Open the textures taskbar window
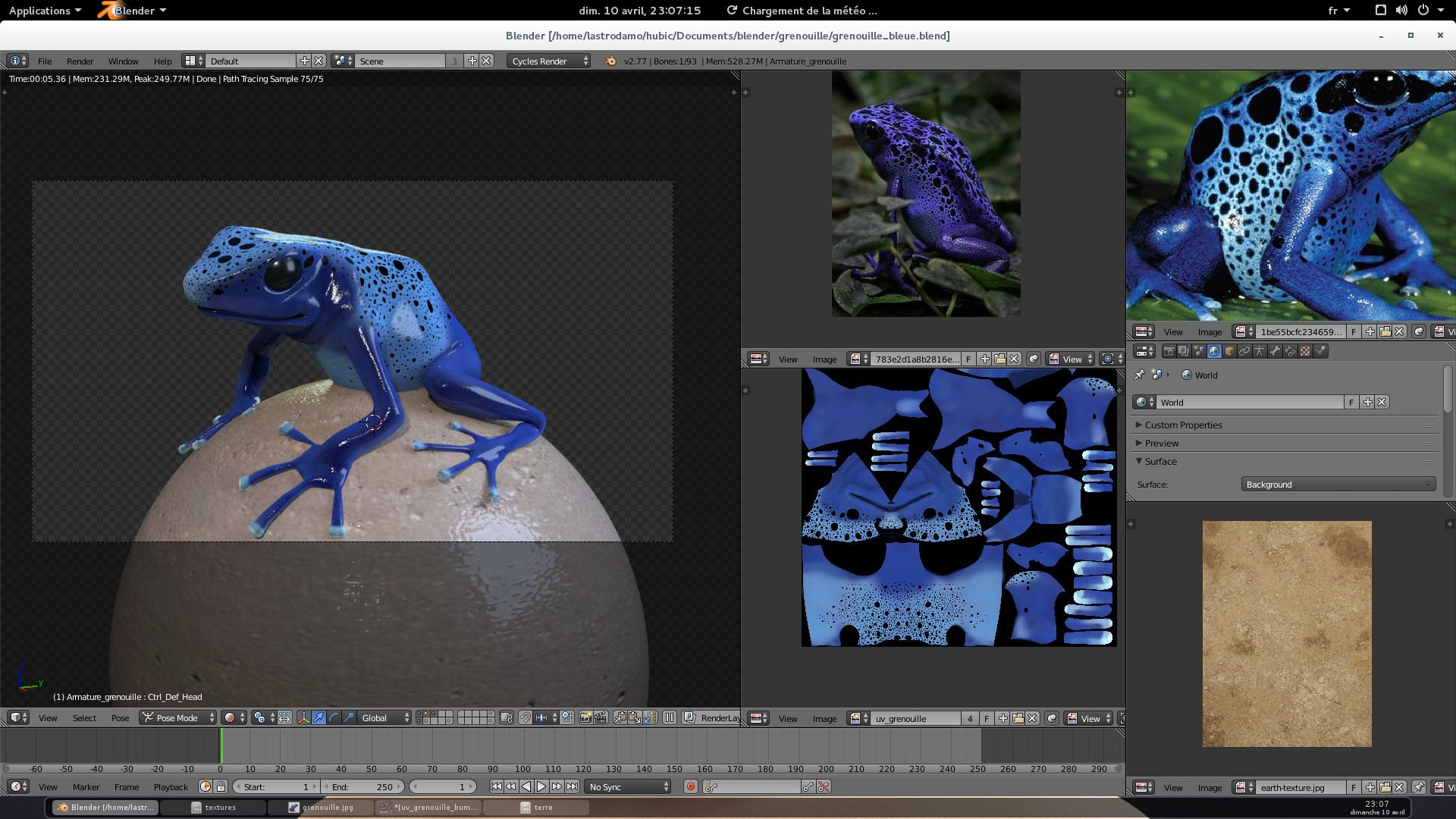 (x=212, y=808)
